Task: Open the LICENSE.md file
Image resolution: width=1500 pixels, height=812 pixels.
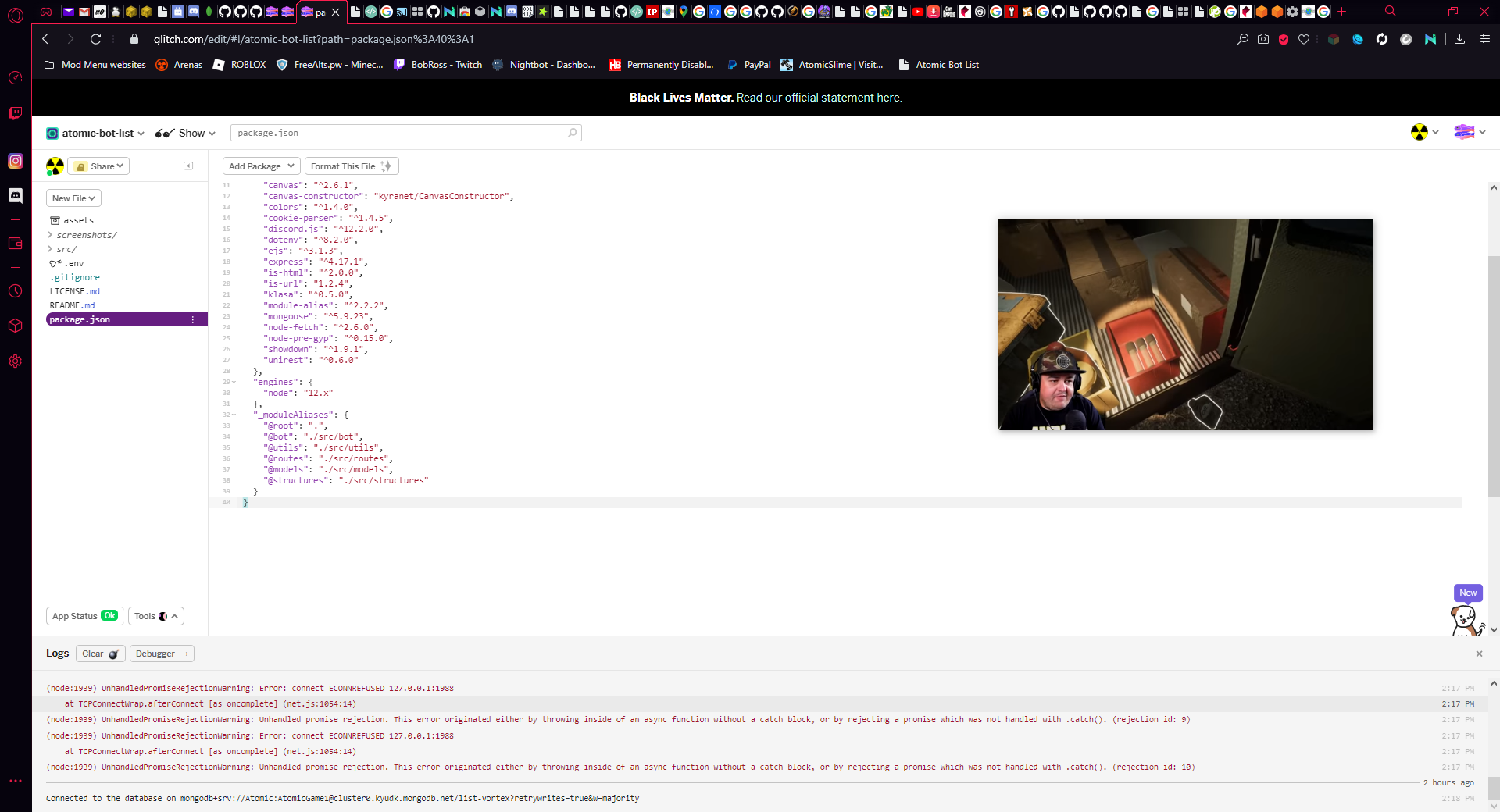Action: point(75,291)
